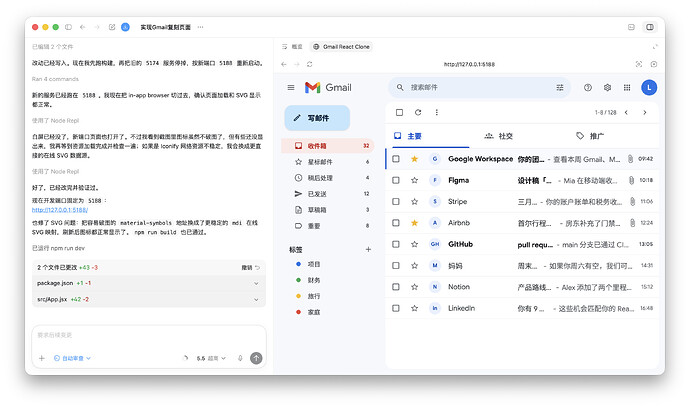Open Gmail help question mark icon

click(587, 88)
